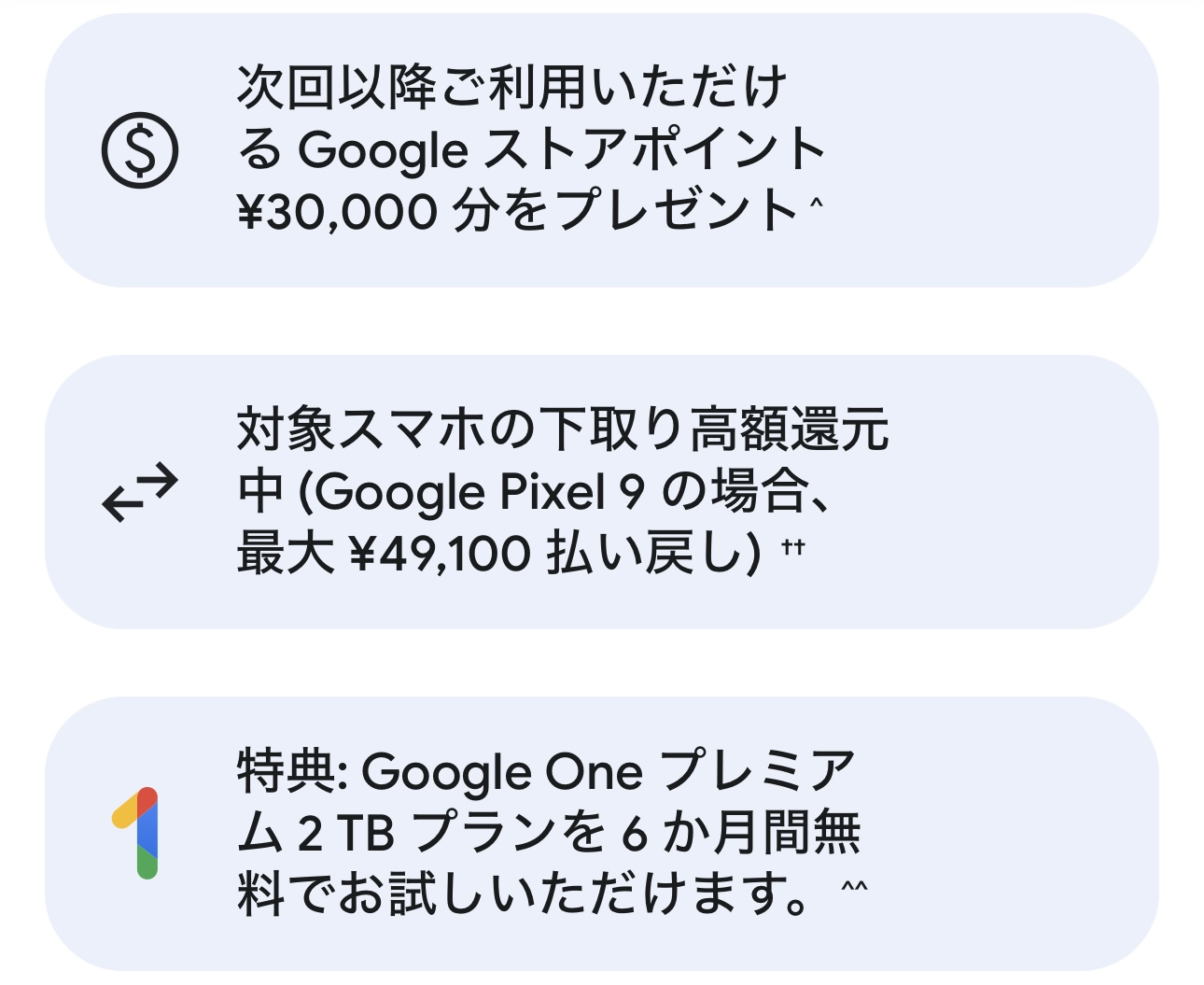Viewport: 1204px width, 985px height.
Task: Tap the ^ footnote marker after プレゼント
Action: click(x=817, y=200)
